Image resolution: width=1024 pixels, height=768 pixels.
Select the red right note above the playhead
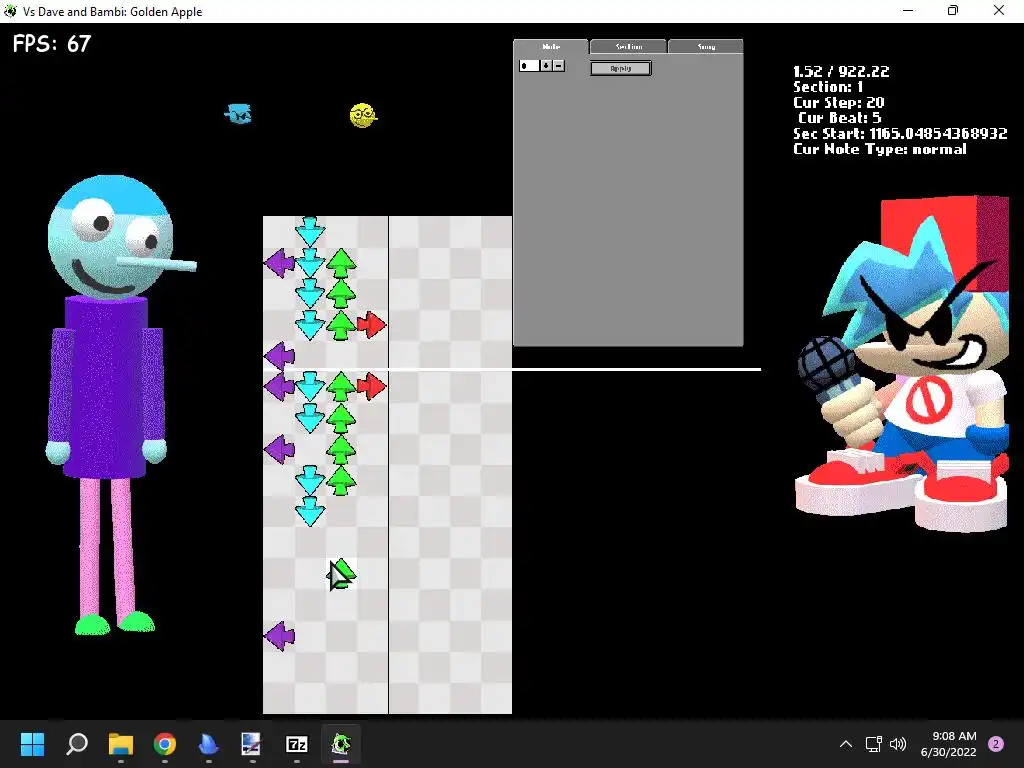tap(372, 325)
